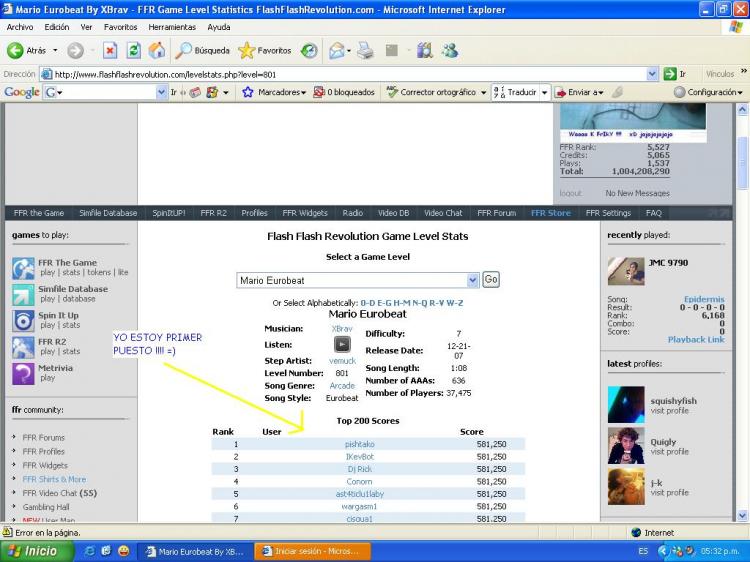Click the Print icon
750x562 pixels.
[365, 50]
